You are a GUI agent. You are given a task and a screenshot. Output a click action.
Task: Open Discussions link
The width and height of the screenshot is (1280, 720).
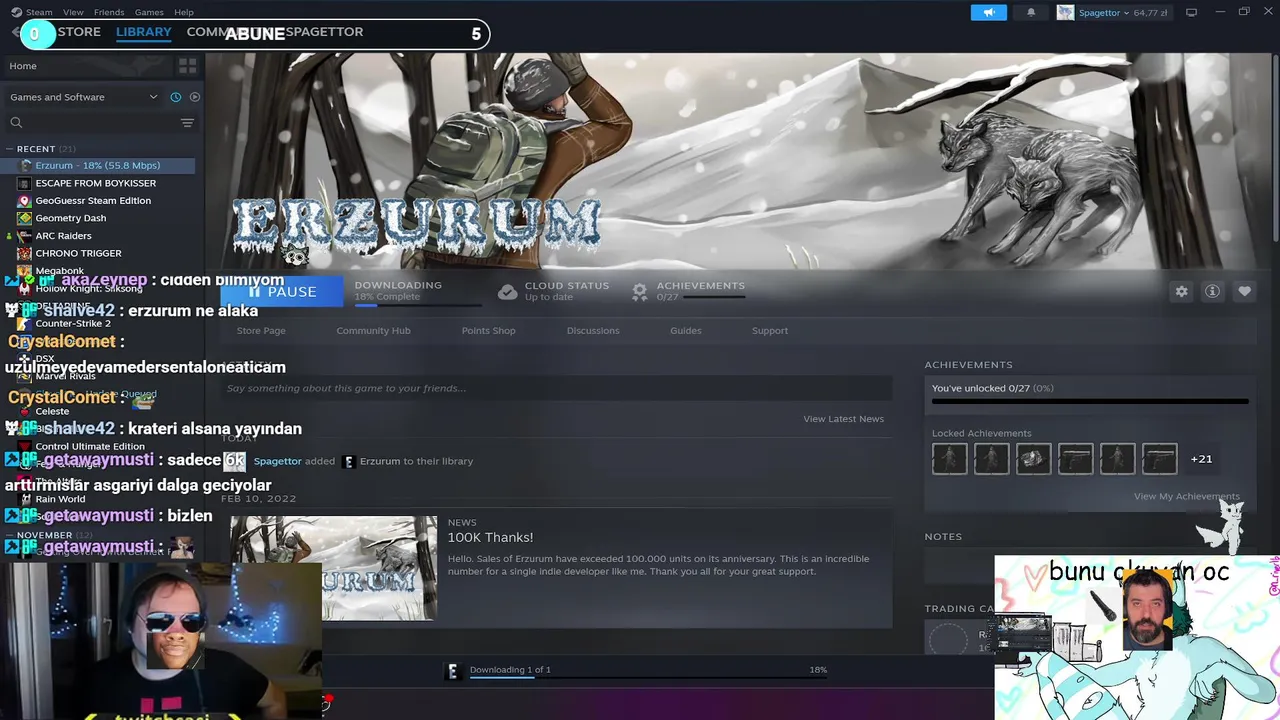pos(593,331)
